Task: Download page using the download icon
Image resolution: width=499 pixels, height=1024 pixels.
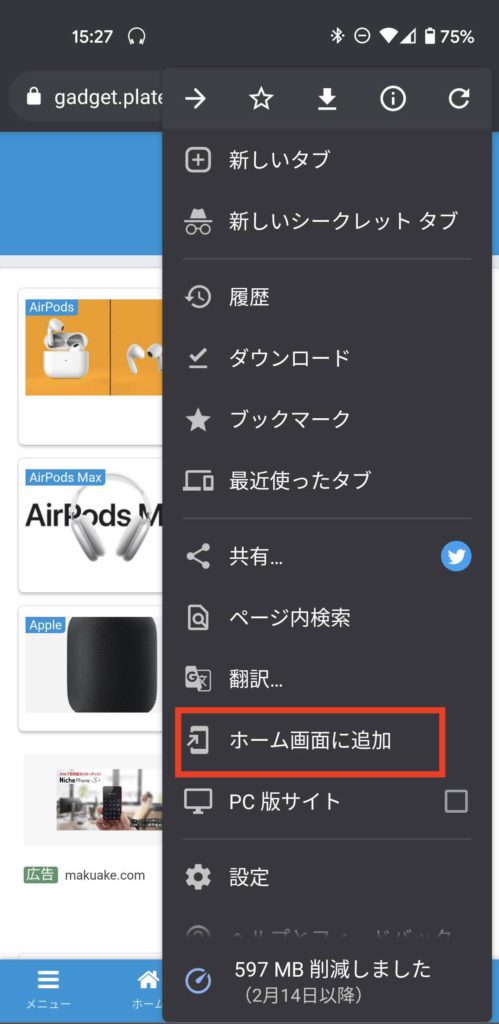Action: [327, 99]
